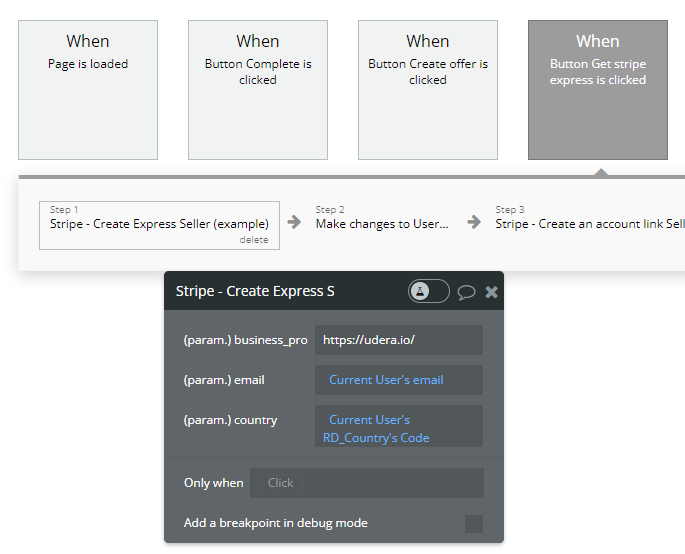Click the panel title Stripe - Create Express S

pyautogui.click(x=255, y=292)
